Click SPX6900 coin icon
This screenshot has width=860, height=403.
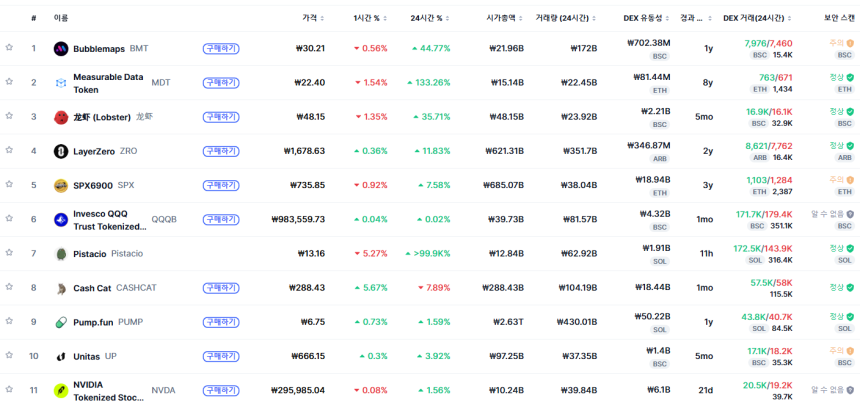point(61,185)
